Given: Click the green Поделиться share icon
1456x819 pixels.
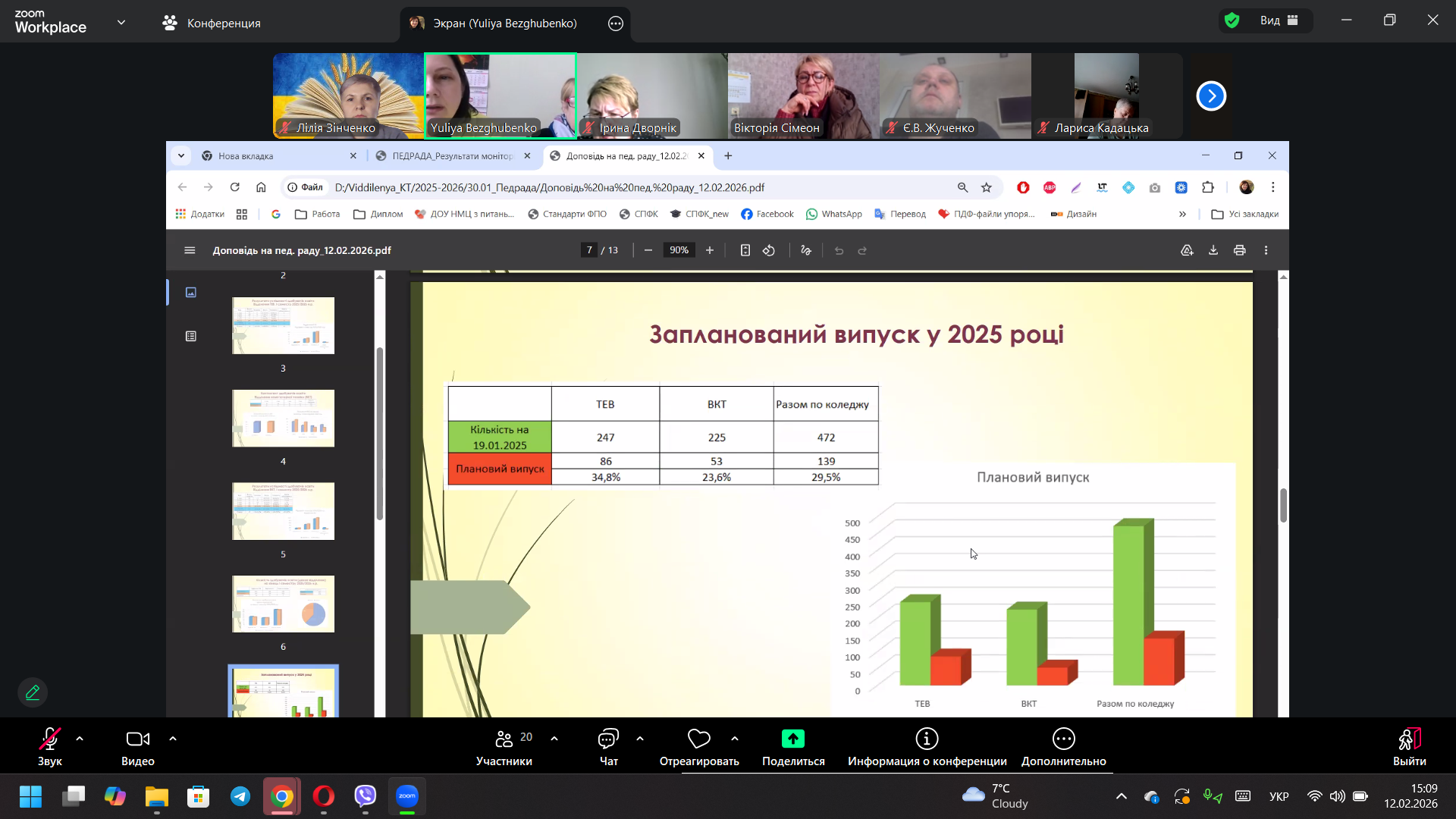Looking at the screenshot, I should coord(792,739).
